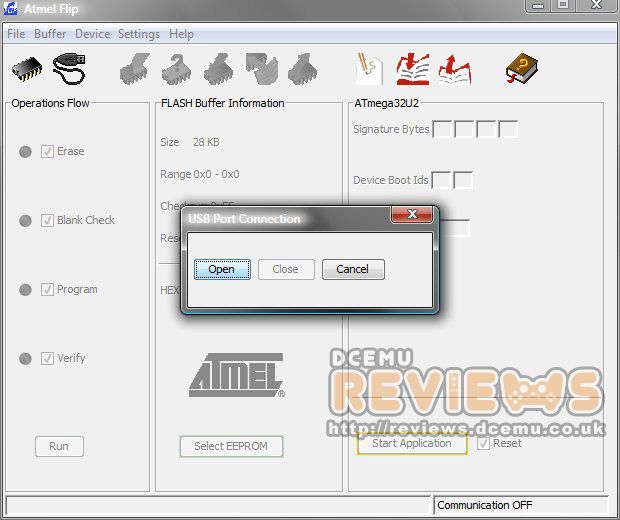620x520 pixels.
Task: Toggle the Blank Check checkbox
Action: (x=47, y=220)
